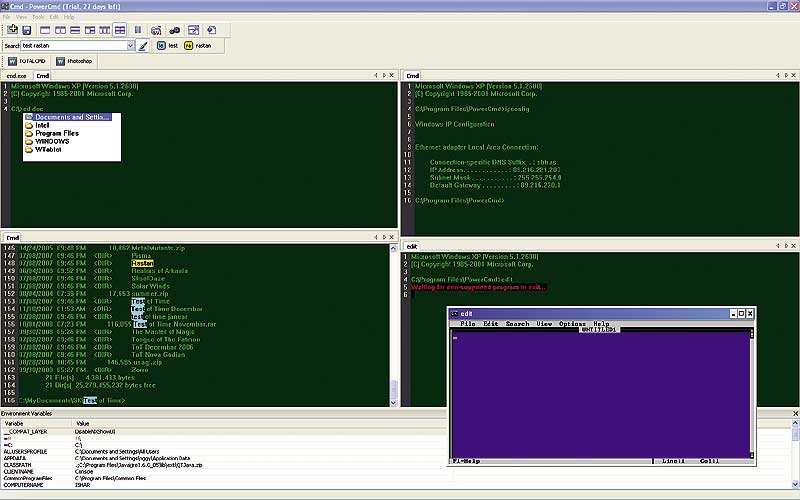
Task: Launch the TOTALCMD shortcut button
Action: 27,61
